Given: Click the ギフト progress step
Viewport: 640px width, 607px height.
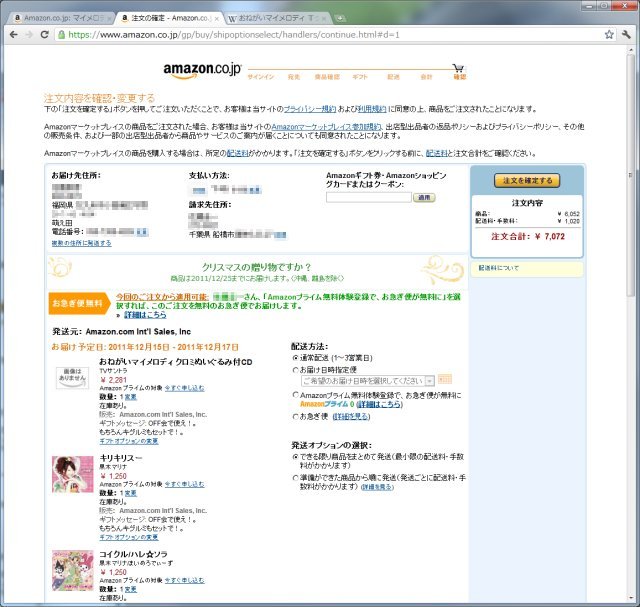Looking at the screenshot, I should tap(360, 77).
